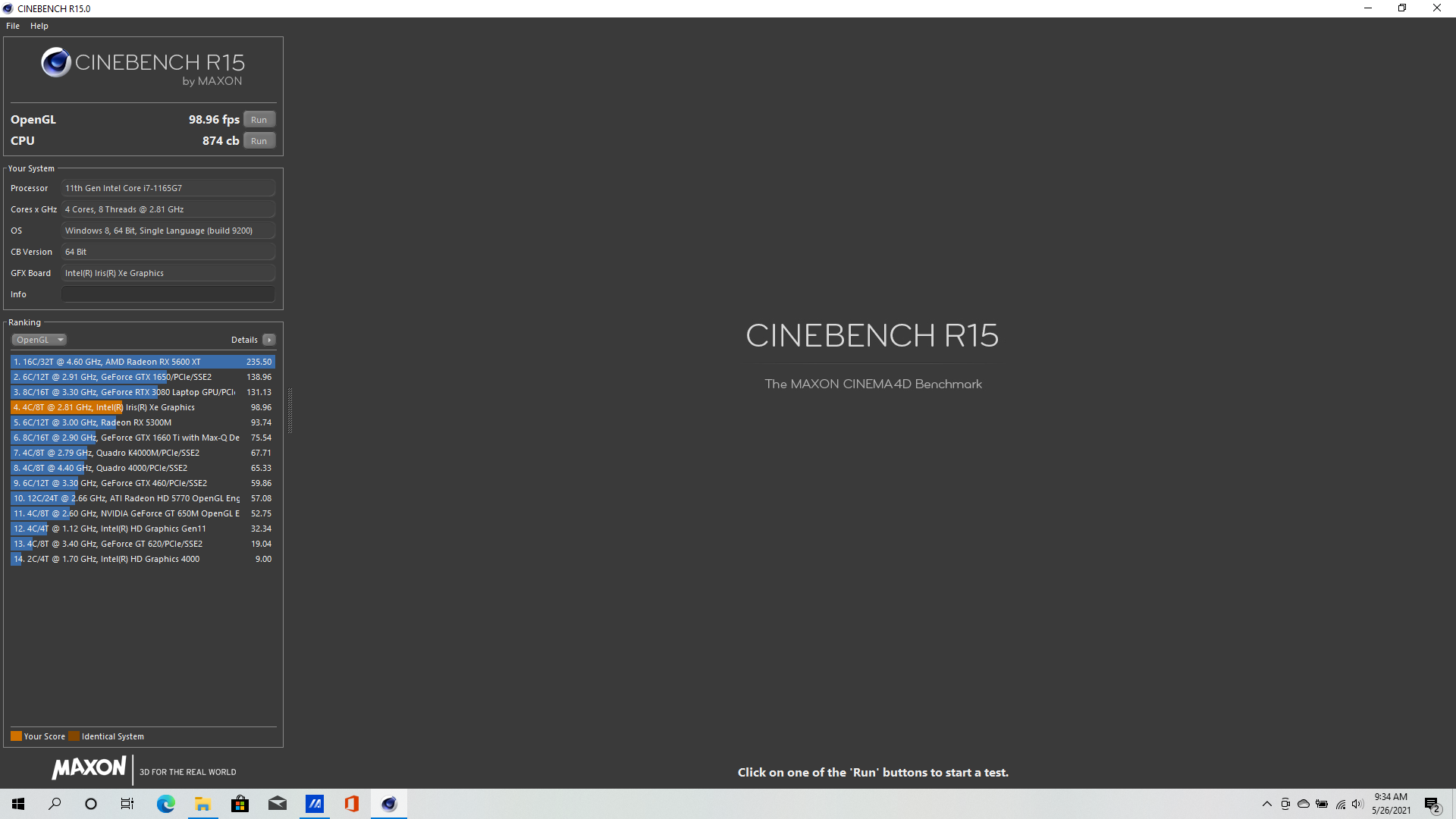Image resolution: width=1456 pixels, height=819 pixels.
Task: Click the GFX Board field
Action: point(168,273)
